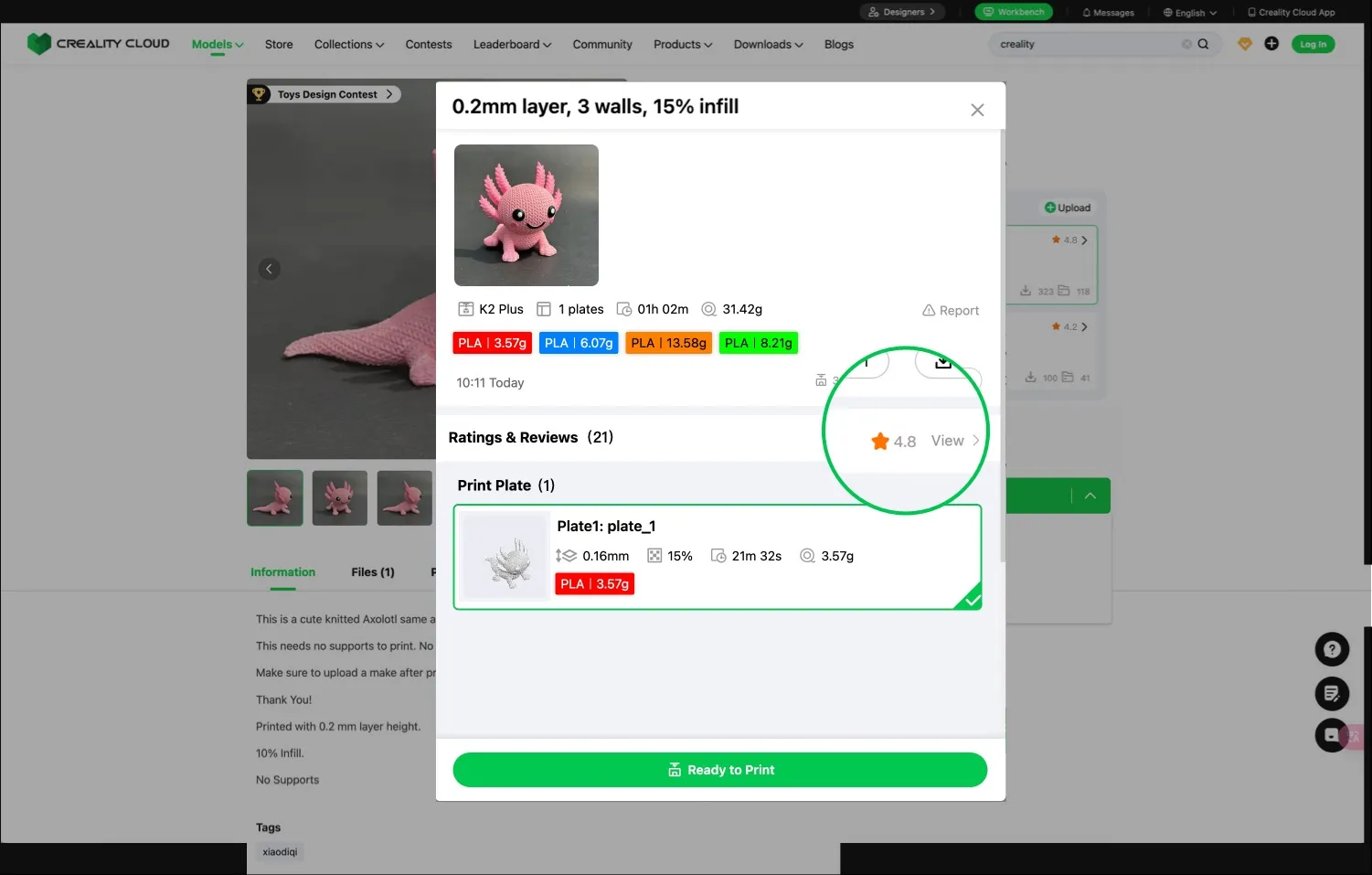Click the clear search text icon
Viewport: 1372px width, 875px height.
(1186, 44)
